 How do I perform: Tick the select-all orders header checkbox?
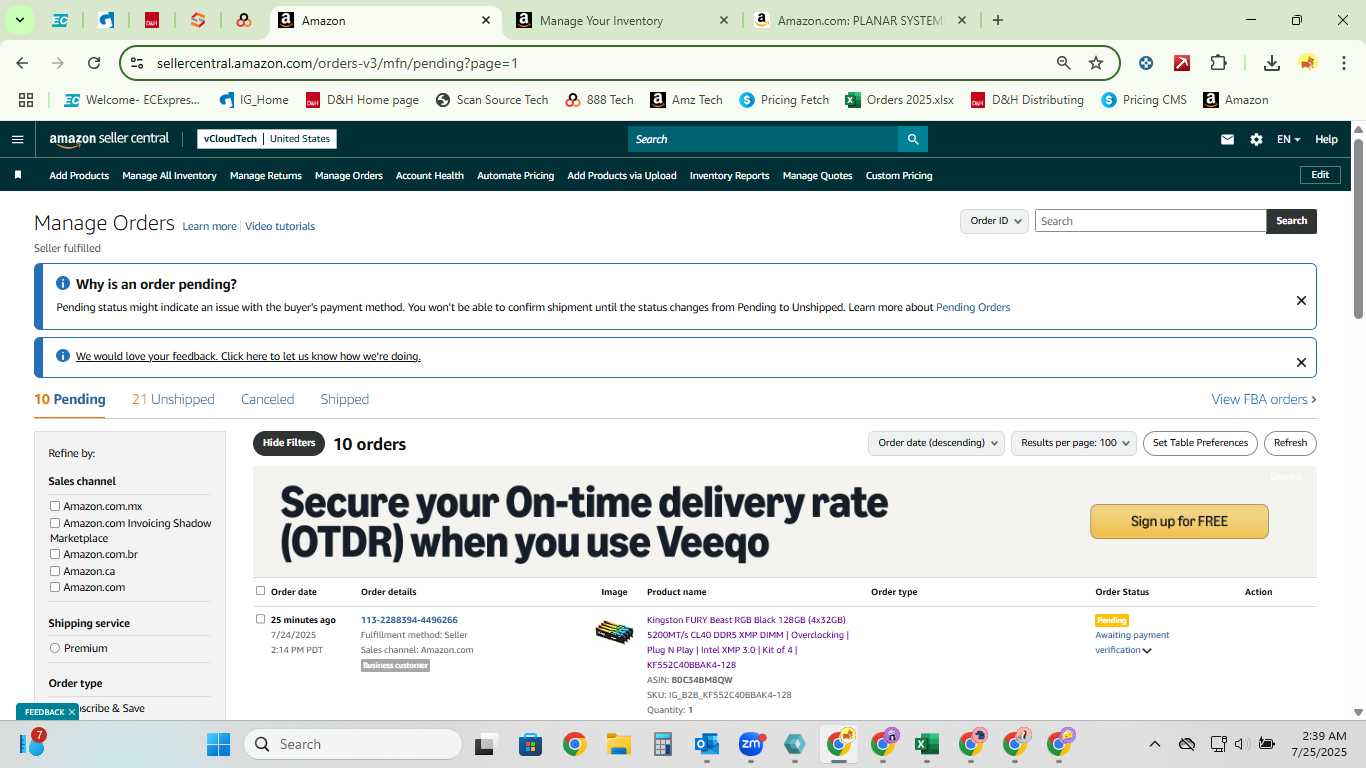261,591
